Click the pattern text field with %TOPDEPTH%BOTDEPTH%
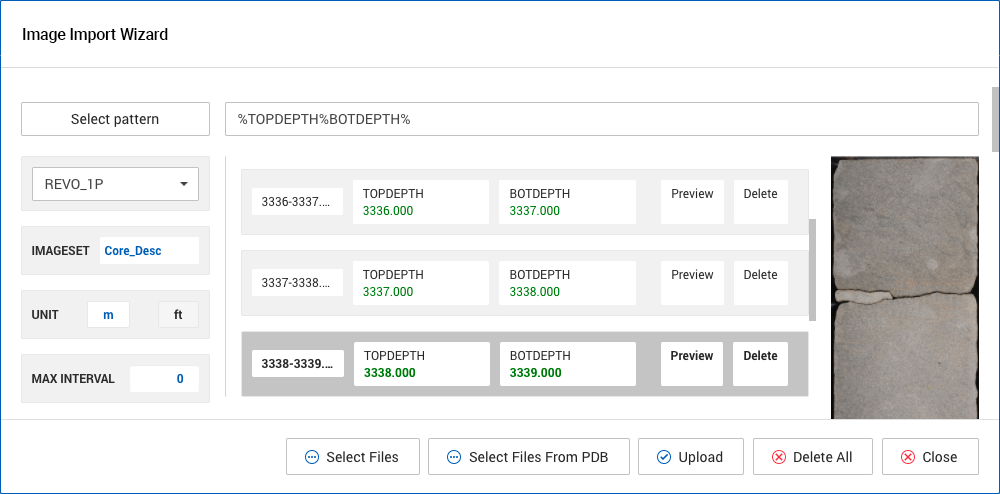The height and width of the screenshot is (494, 1000). click(x=602, y=119)
